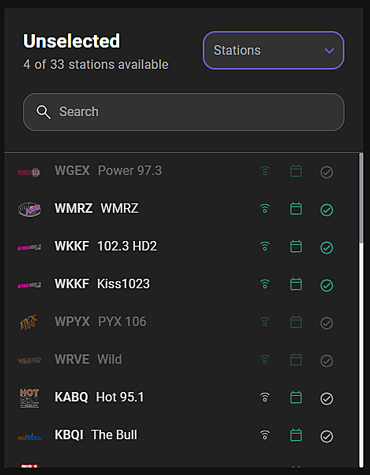
Task: Select the KBQI The Bull station entry
Action: click(182, 435)
